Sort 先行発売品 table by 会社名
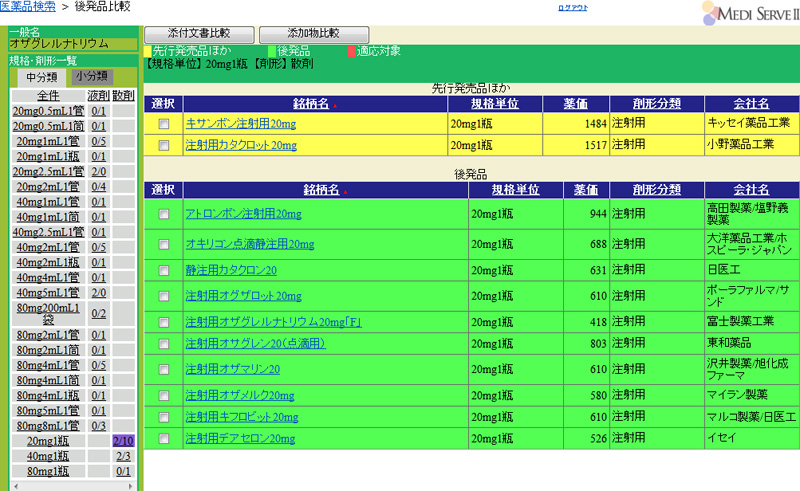800x491 pixels. [x=751, y=104]
